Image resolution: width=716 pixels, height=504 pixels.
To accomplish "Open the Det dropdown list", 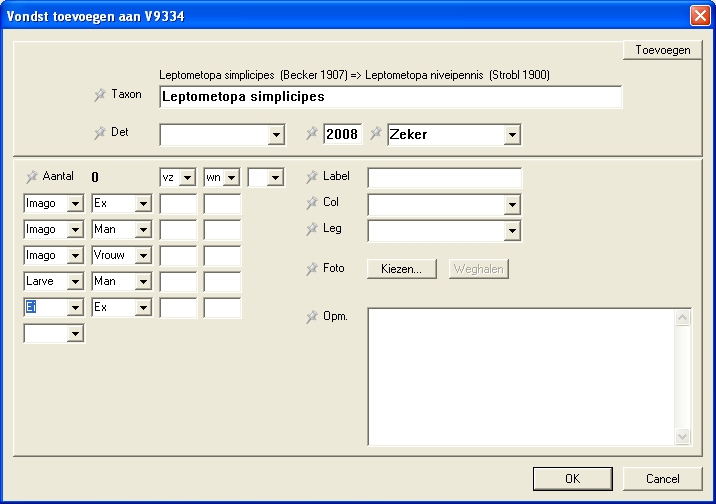I will (276, 135).
